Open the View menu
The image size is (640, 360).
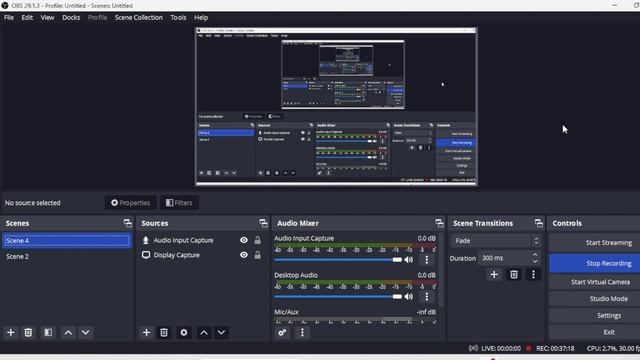(x=47, y=18)
